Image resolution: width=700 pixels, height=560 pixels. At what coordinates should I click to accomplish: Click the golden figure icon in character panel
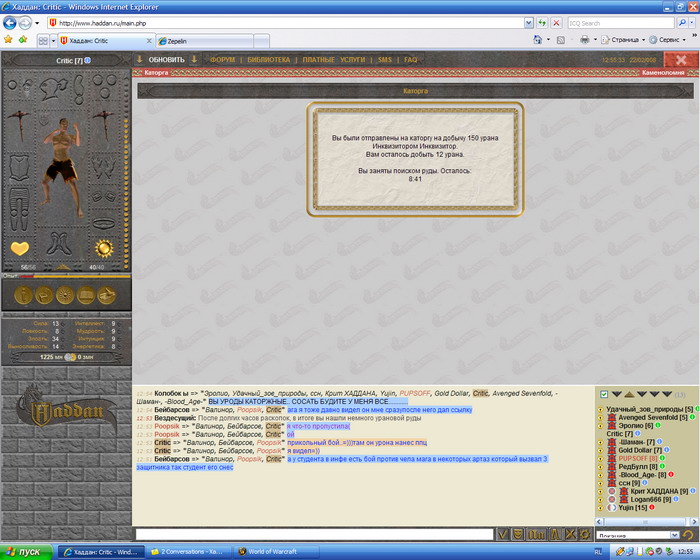tap(24, 295)
